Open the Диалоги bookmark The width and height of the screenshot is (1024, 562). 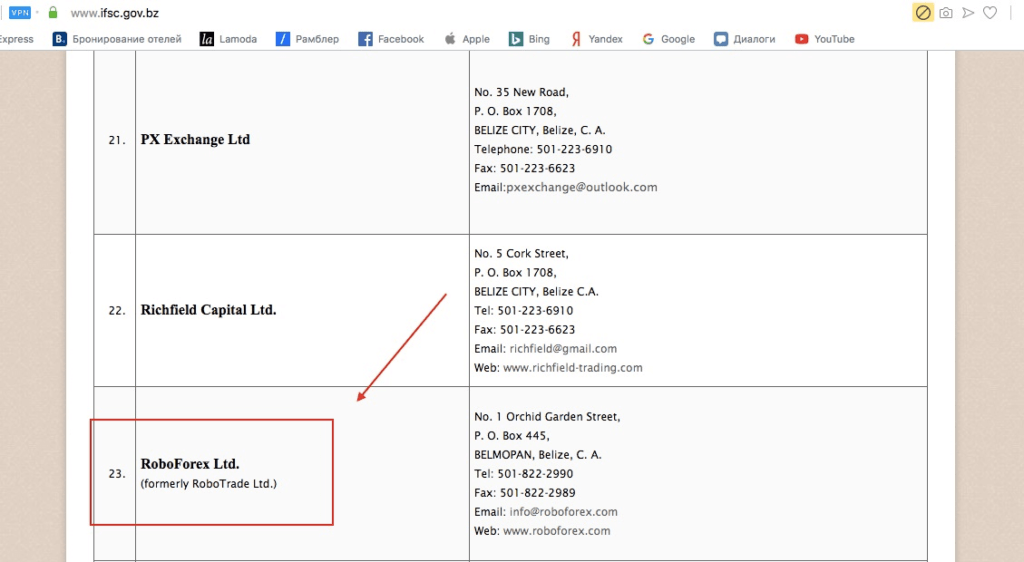pos(745,39)
